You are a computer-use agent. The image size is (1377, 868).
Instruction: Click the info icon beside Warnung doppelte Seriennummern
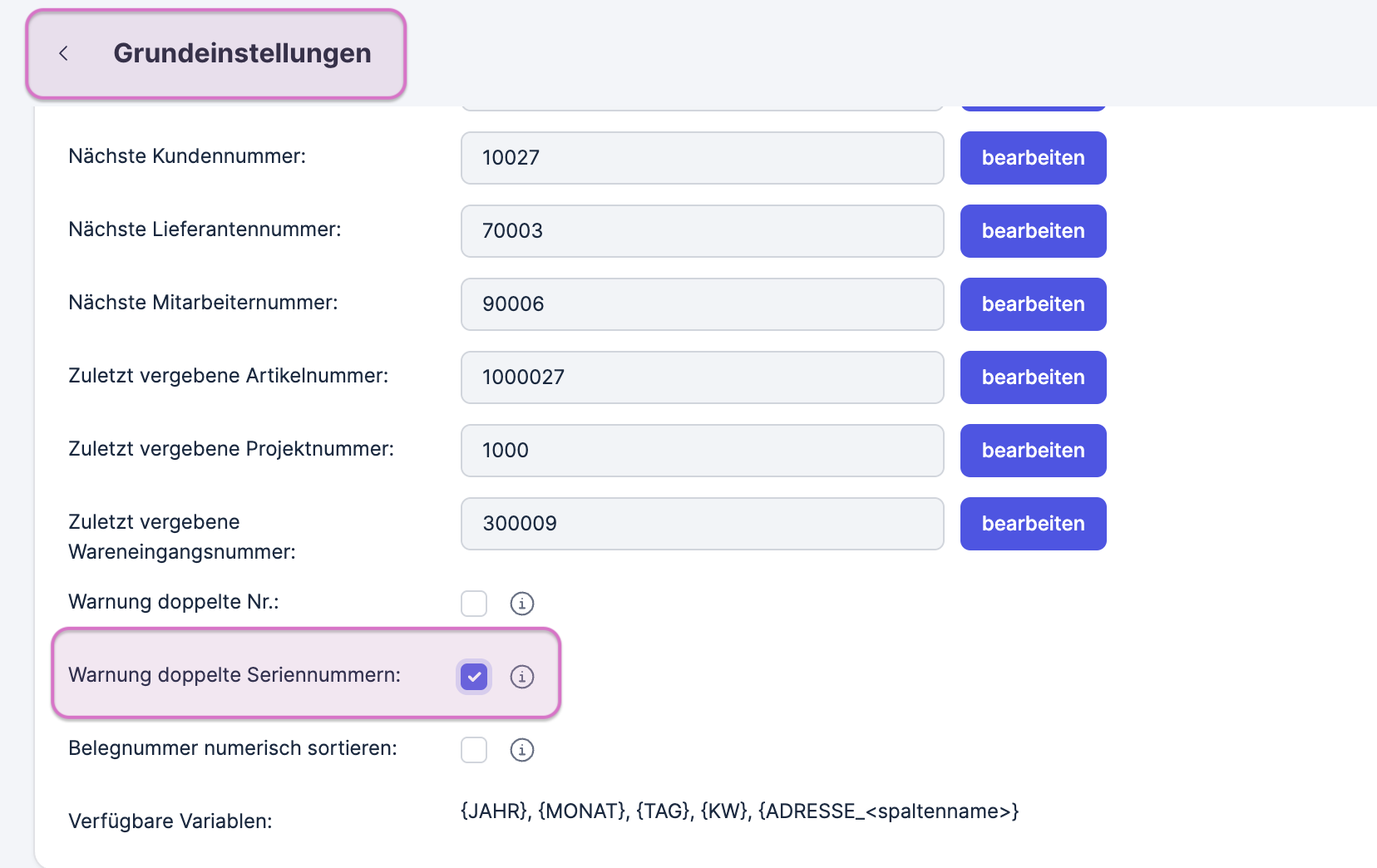coord(522,677)
